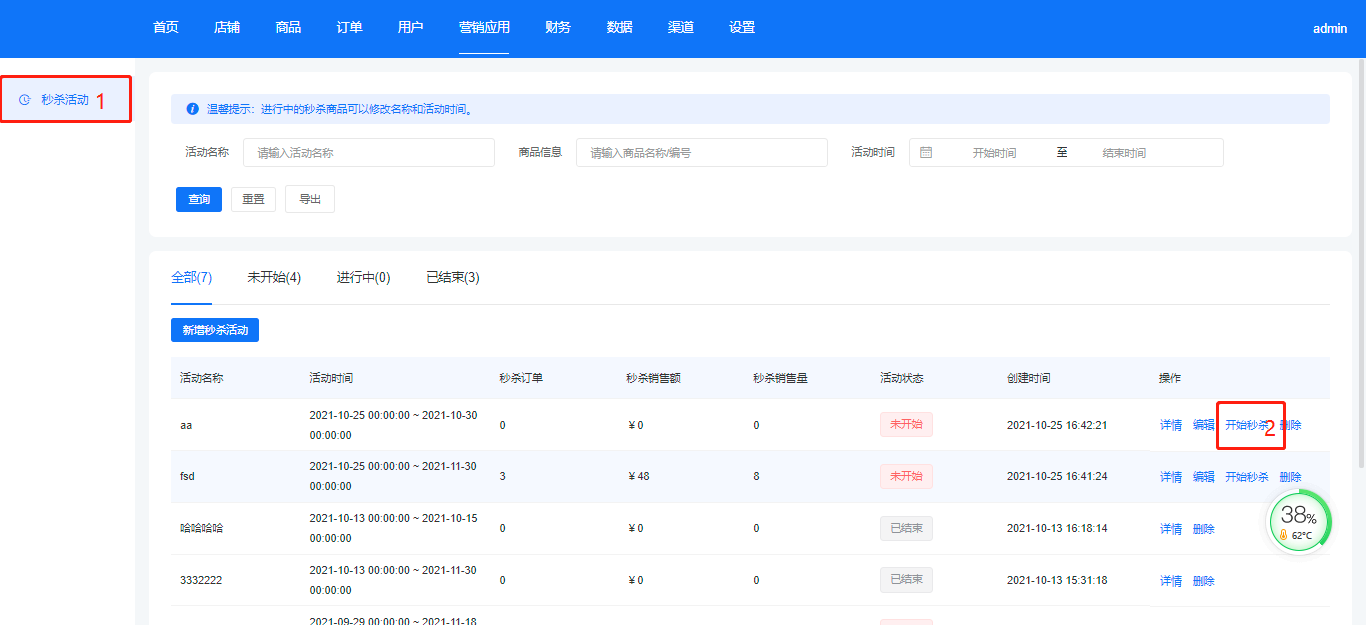Open the 营销应用 menu in the top bar

point(484,28)
